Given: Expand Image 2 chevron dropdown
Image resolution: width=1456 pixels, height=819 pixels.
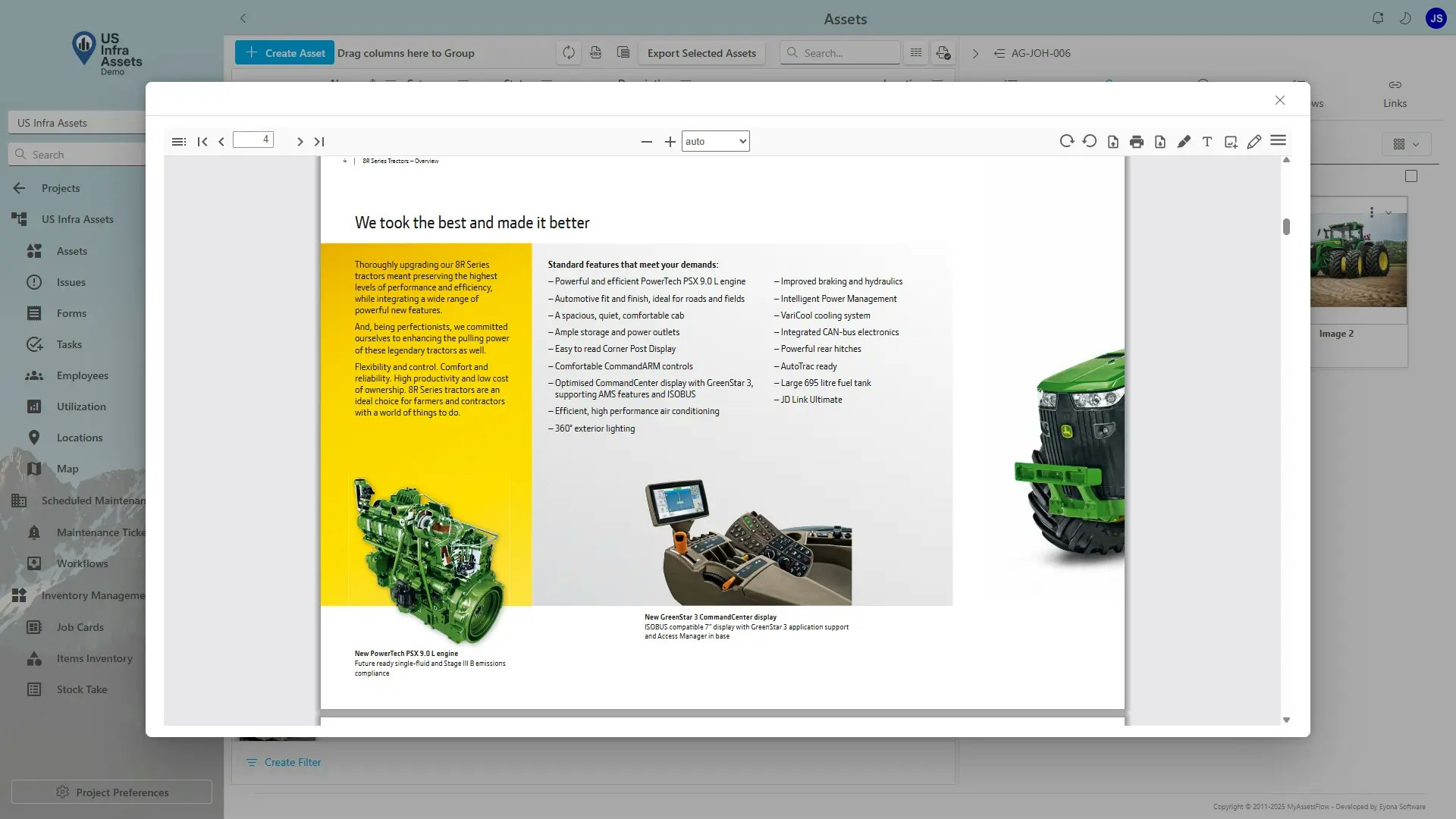Looking at the screenshot, I should coord(1389,213).
